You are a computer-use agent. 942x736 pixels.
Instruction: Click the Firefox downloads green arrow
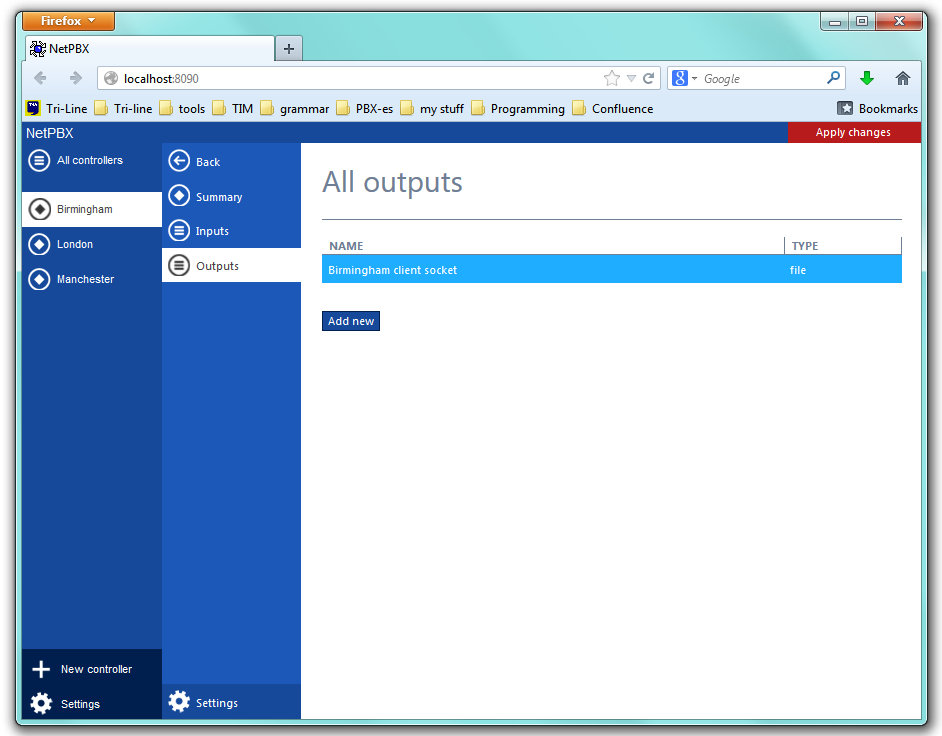tap(866, 78)
